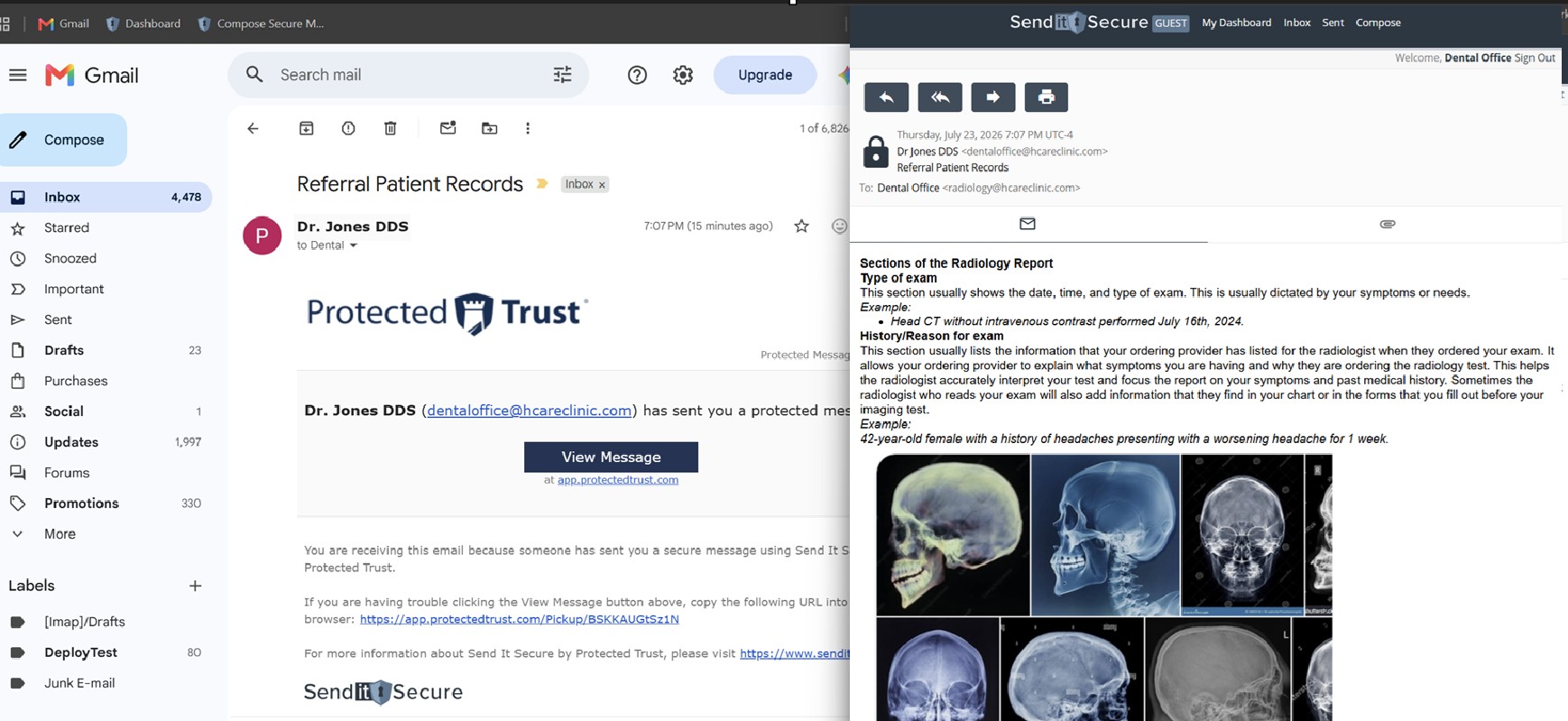Open Gmail Settings gear icon
The image size is (1568, 721).
(x=683, y=75)
